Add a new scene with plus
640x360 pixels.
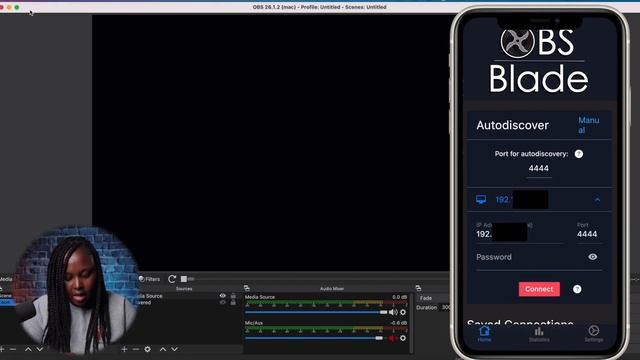2,349
